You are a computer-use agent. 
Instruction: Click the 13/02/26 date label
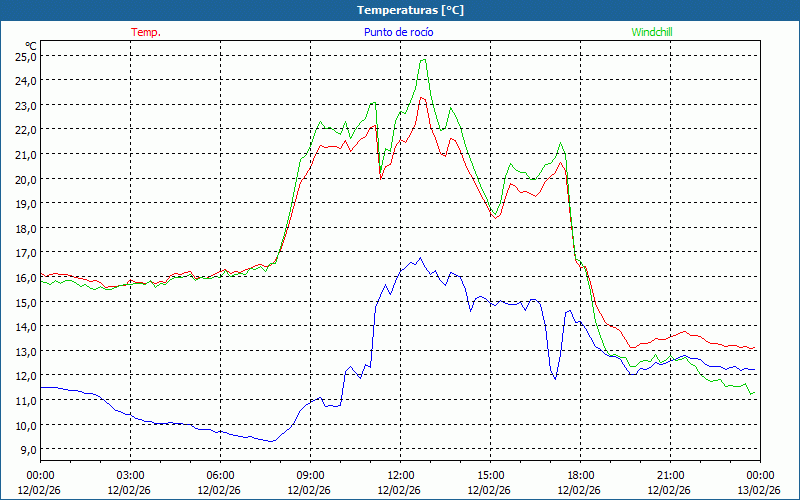(760, 490)
